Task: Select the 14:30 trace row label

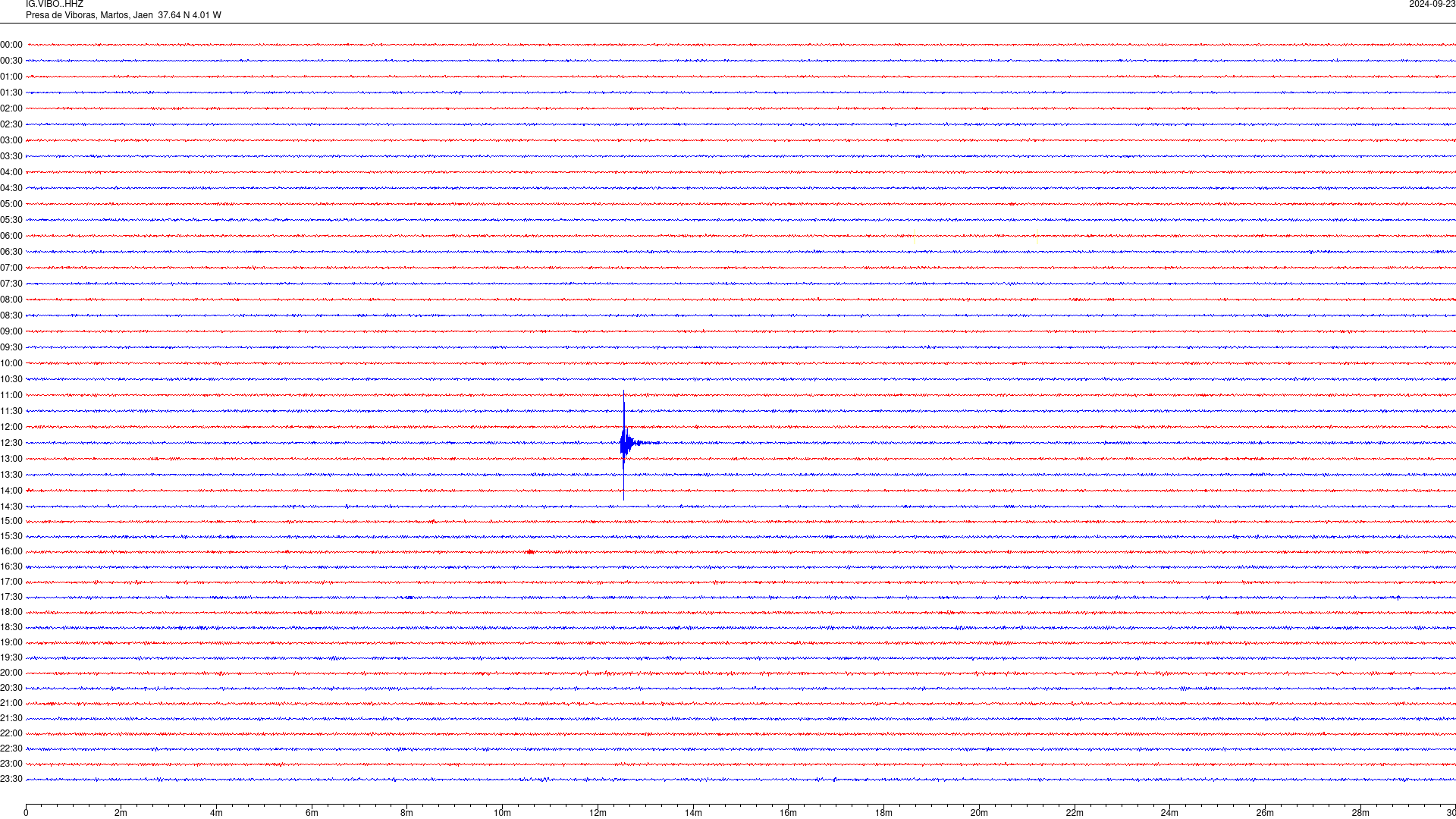Action: pyautogui.click(x=11, y=507)
